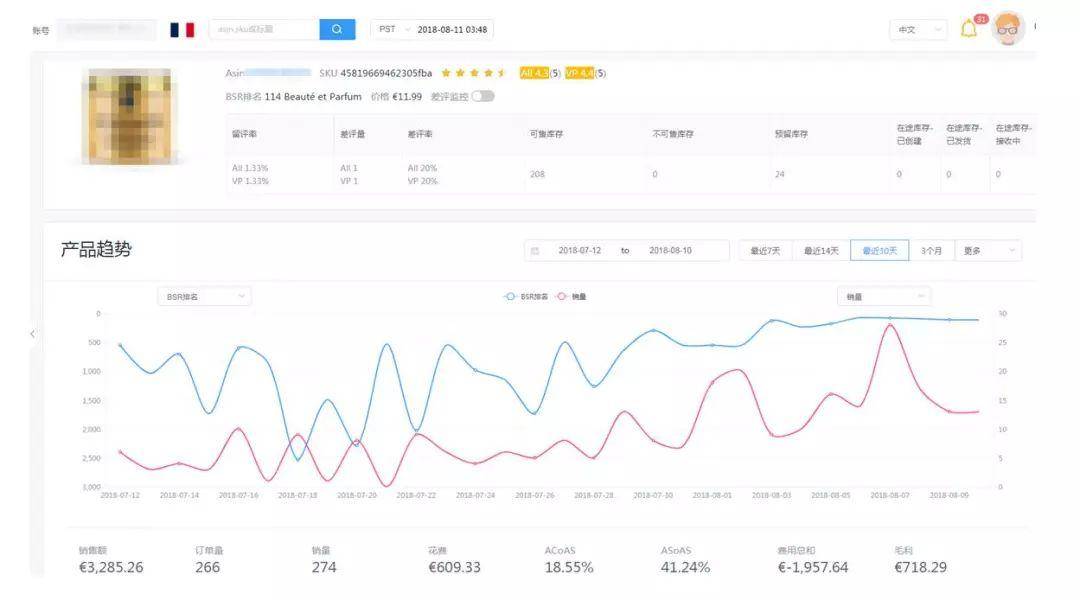Click the pink sales data point on 2018-07-12
The image size is (1080, 600).
coord(120,452)
